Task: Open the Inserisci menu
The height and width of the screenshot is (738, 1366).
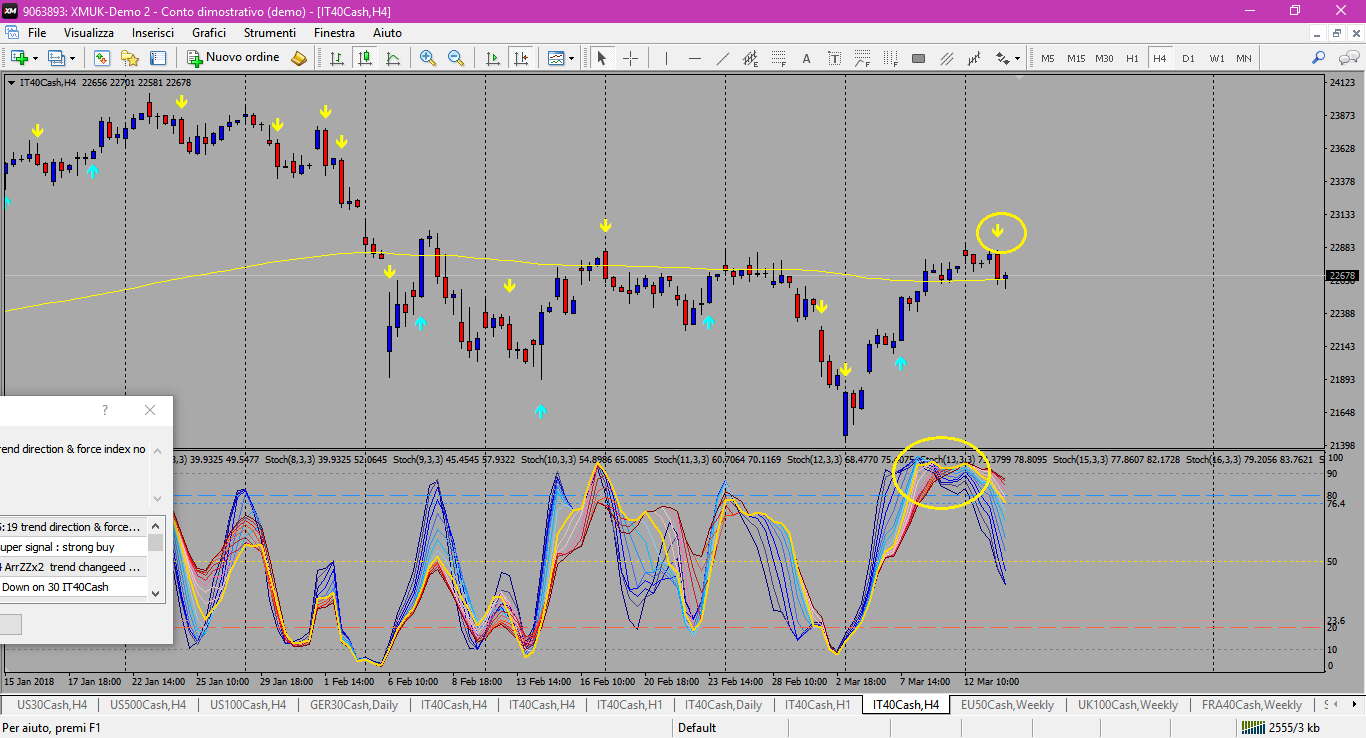Action: point(153,33)
